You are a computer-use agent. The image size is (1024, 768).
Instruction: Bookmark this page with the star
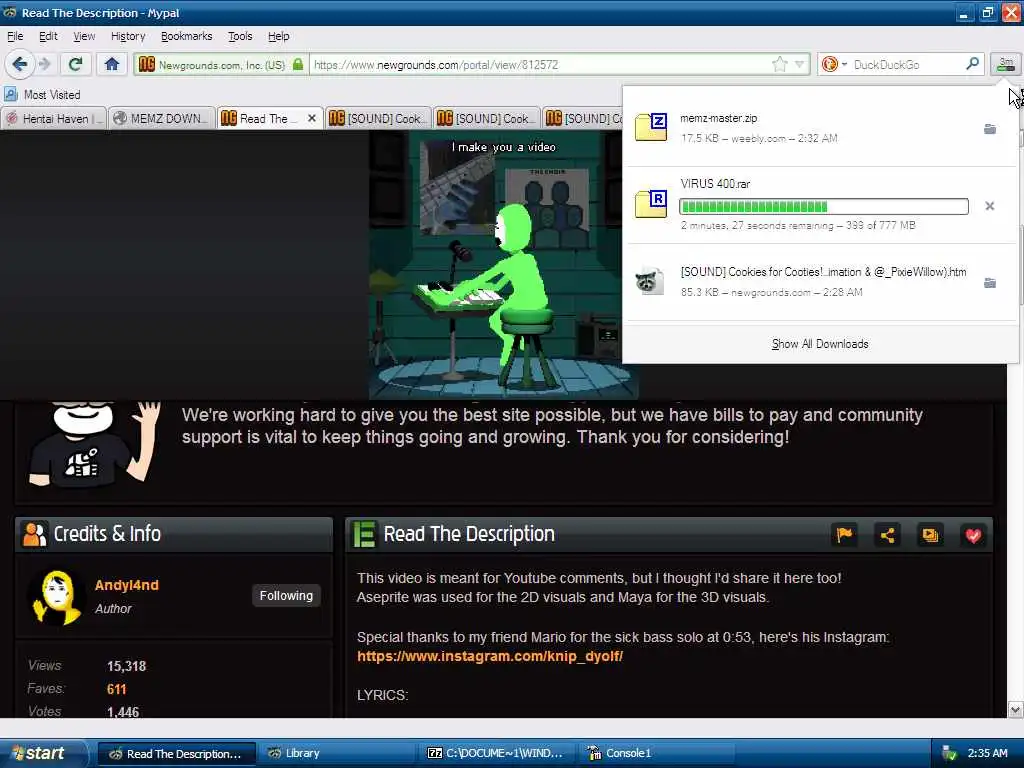click(x=779, y=64)
